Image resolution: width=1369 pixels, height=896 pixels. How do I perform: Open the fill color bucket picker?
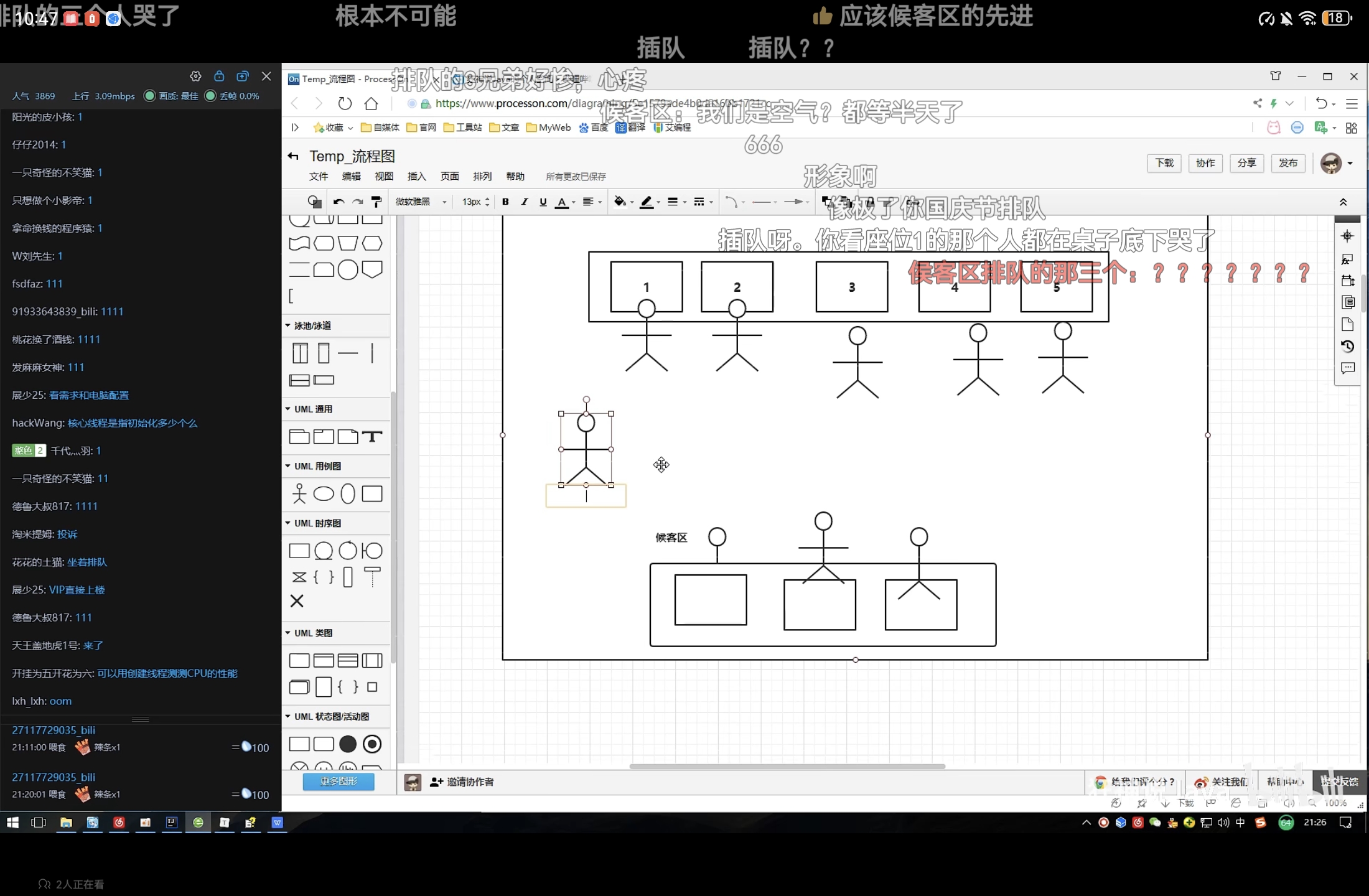[620, 202]
